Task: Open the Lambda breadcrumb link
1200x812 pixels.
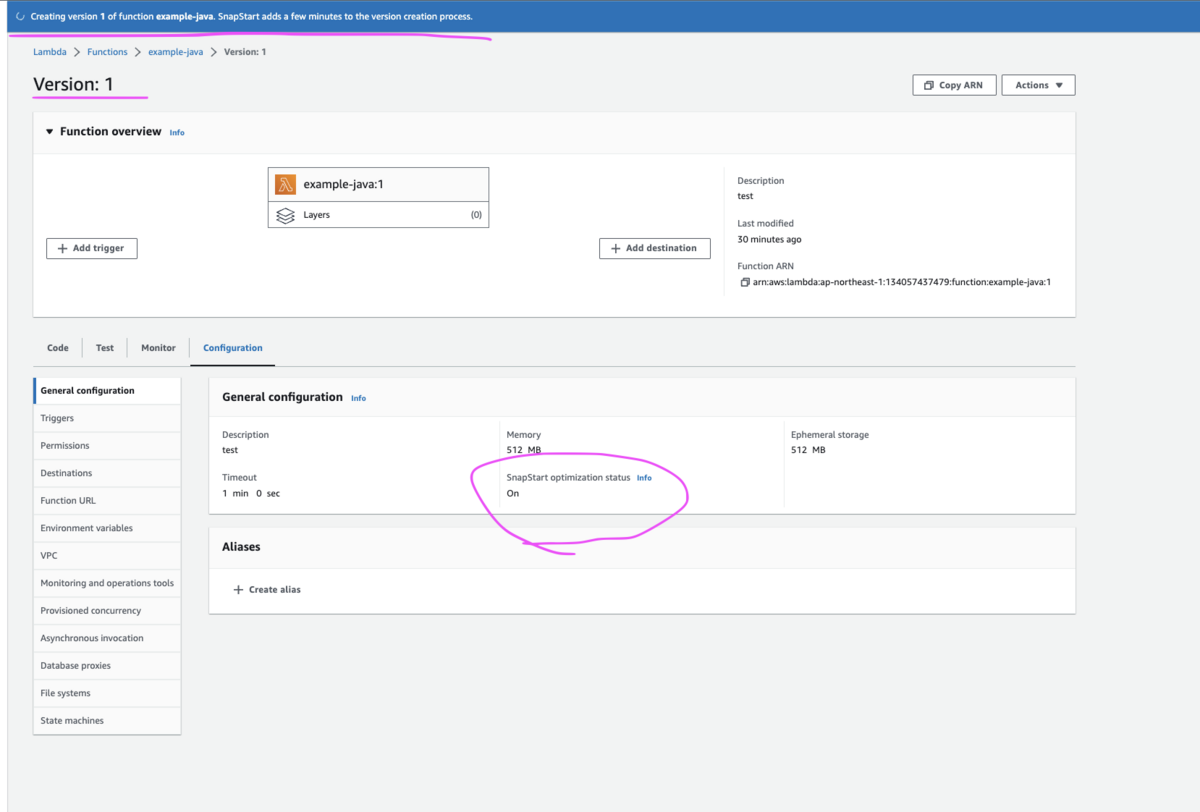Action: pos(50,52)
